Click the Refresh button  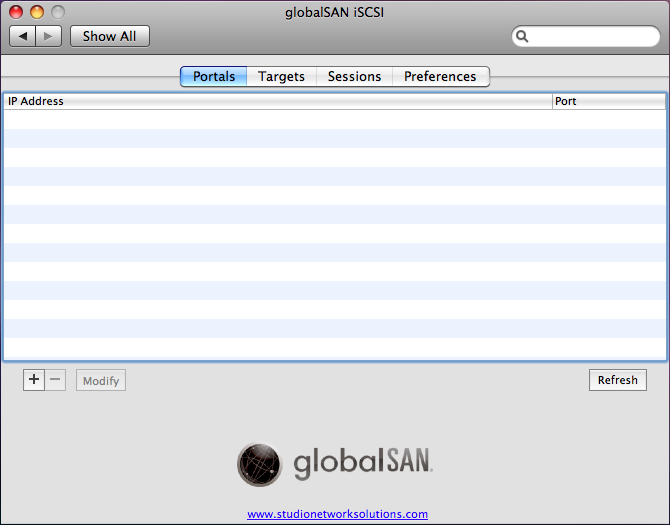coord(617,380)
